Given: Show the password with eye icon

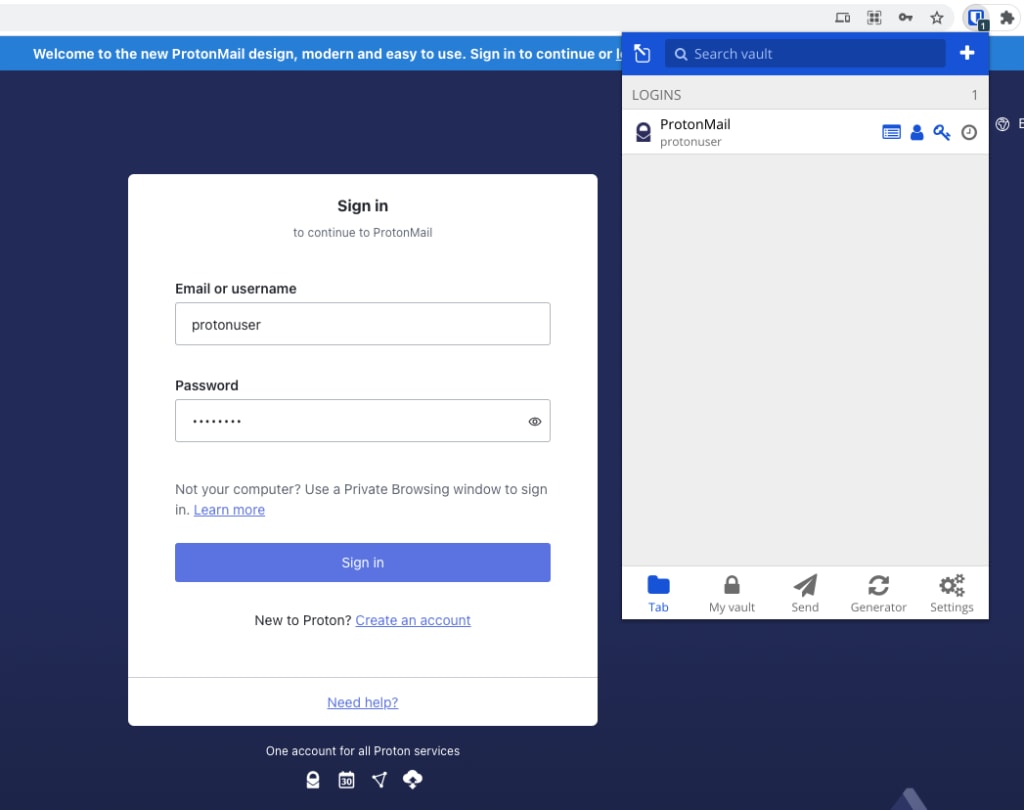Looking at the screenshot, I should point(535,421).
